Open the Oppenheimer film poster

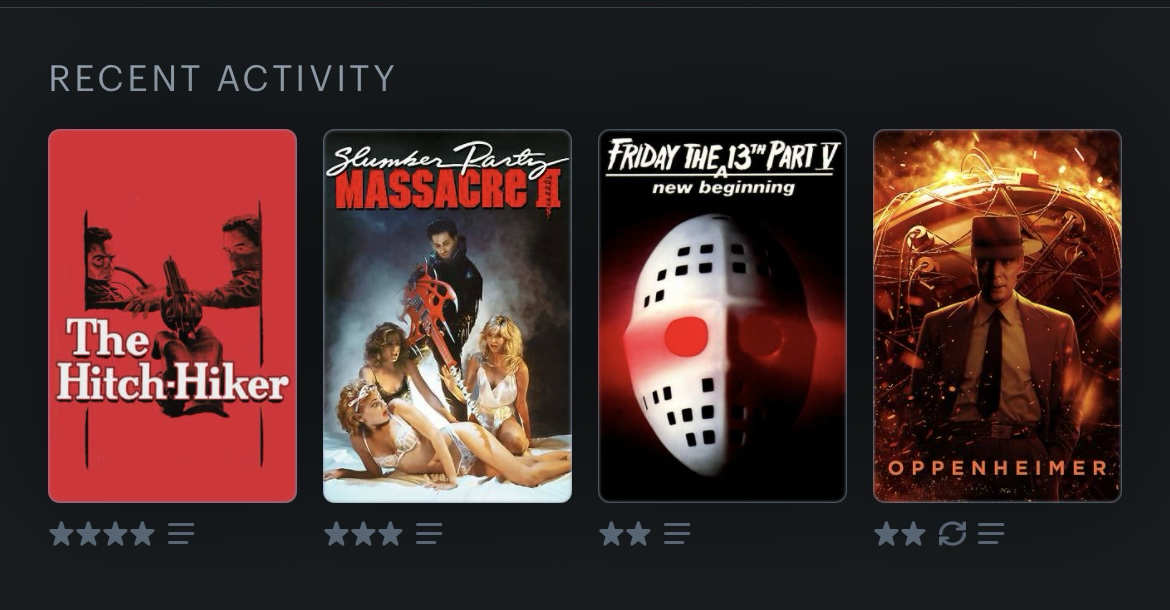[997, 316]
